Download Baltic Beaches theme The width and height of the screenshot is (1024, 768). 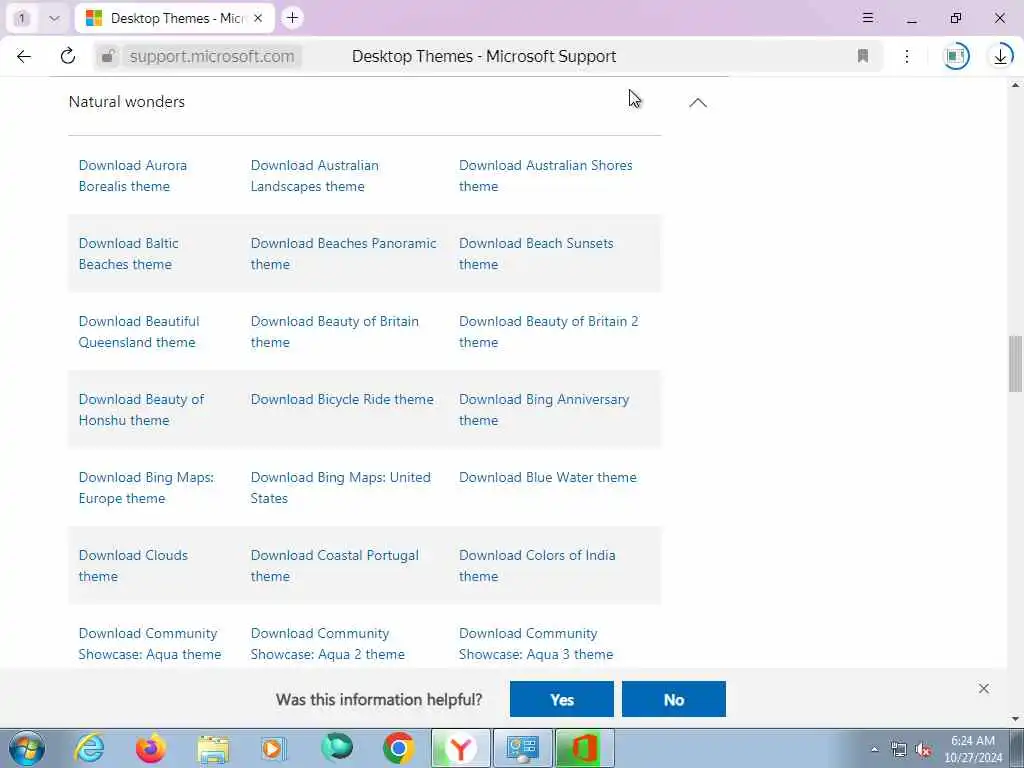pyautogui.click(x=129, y=253)
